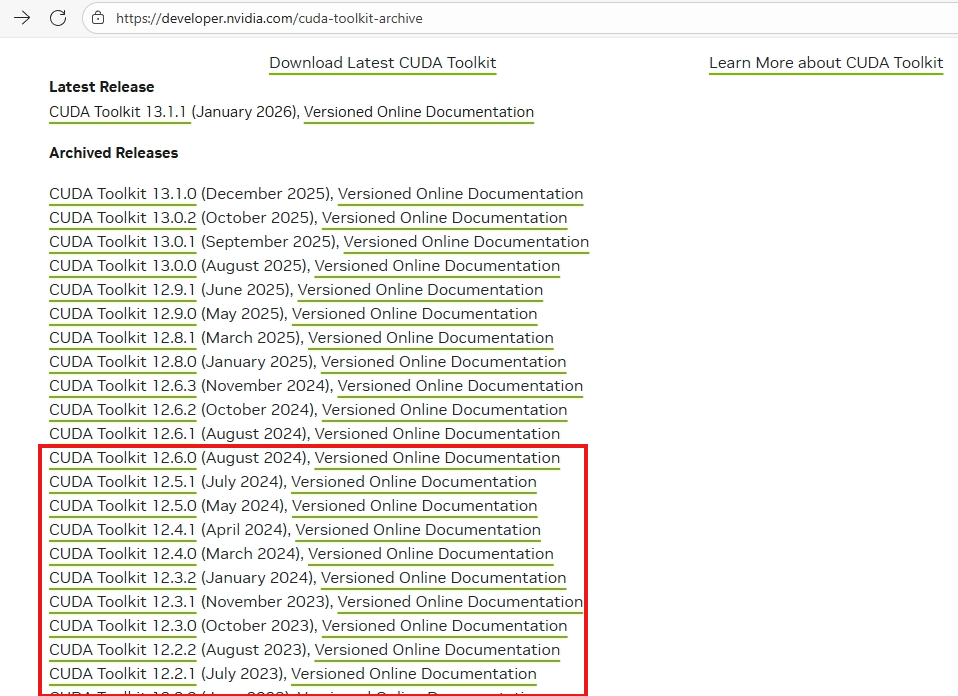Open documentation for 12.2.1 July 2023

click(x=414, y=674)
